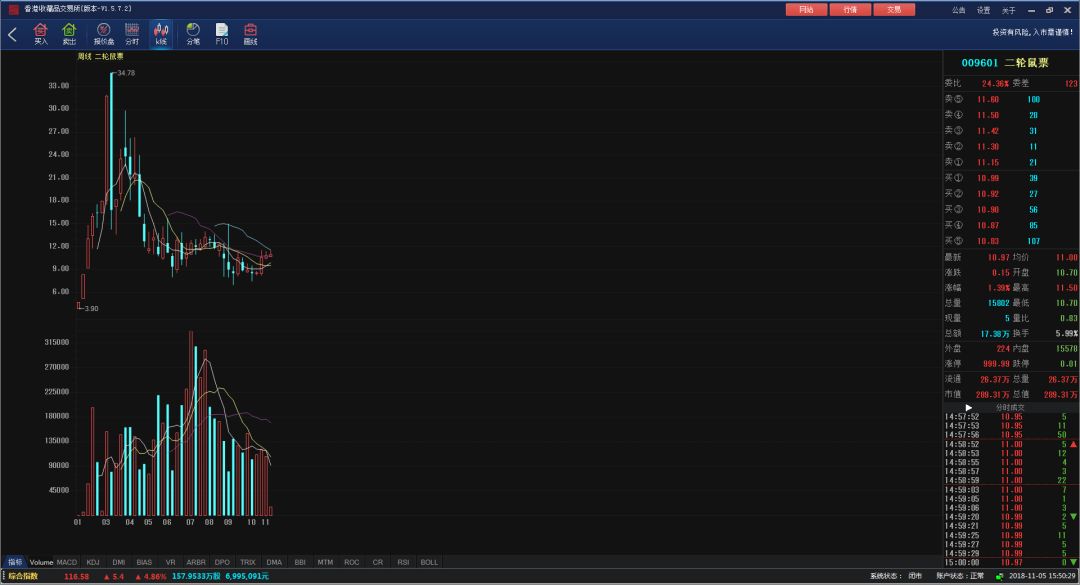This screenshot has height=585, width=1080.
Task: Switch to the ARBR indicator tab
Action: coord(196,562)
